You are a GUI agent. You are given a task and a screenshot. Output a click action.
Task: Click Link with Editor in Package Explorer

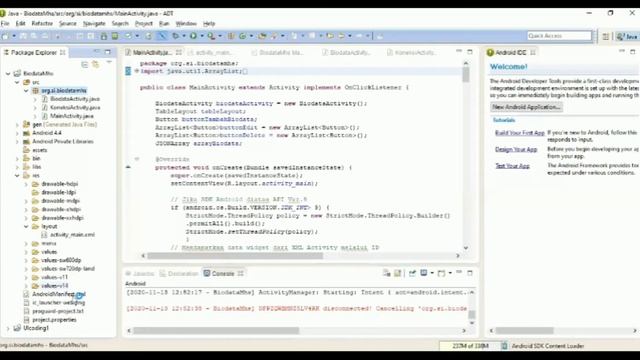coord(96,64)
